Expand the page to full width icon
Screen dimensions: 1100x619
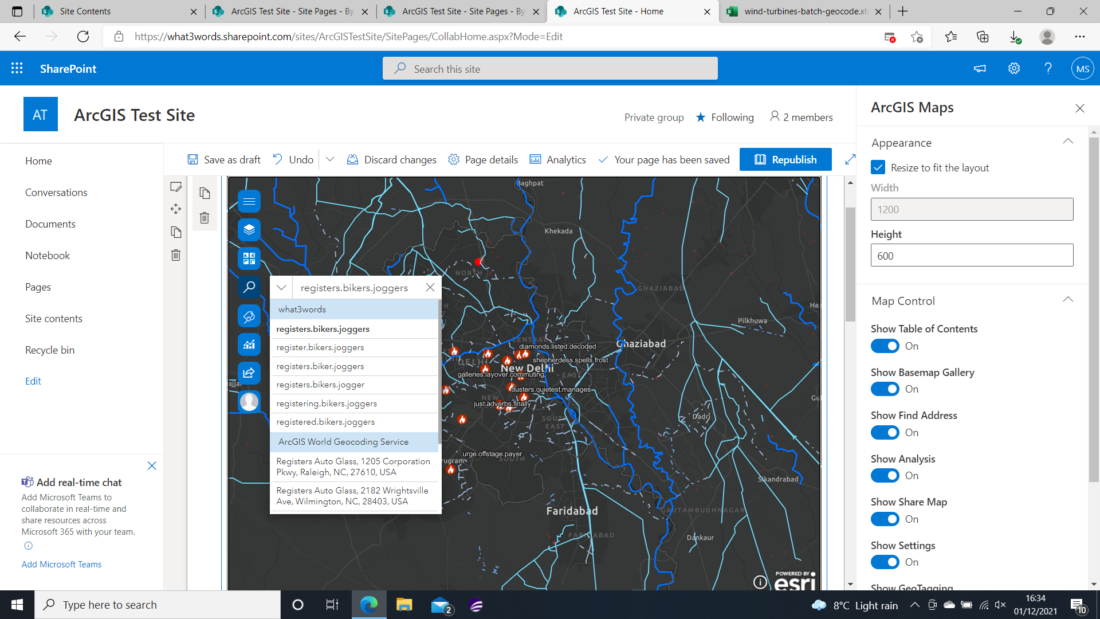click(x=850, y=159)
